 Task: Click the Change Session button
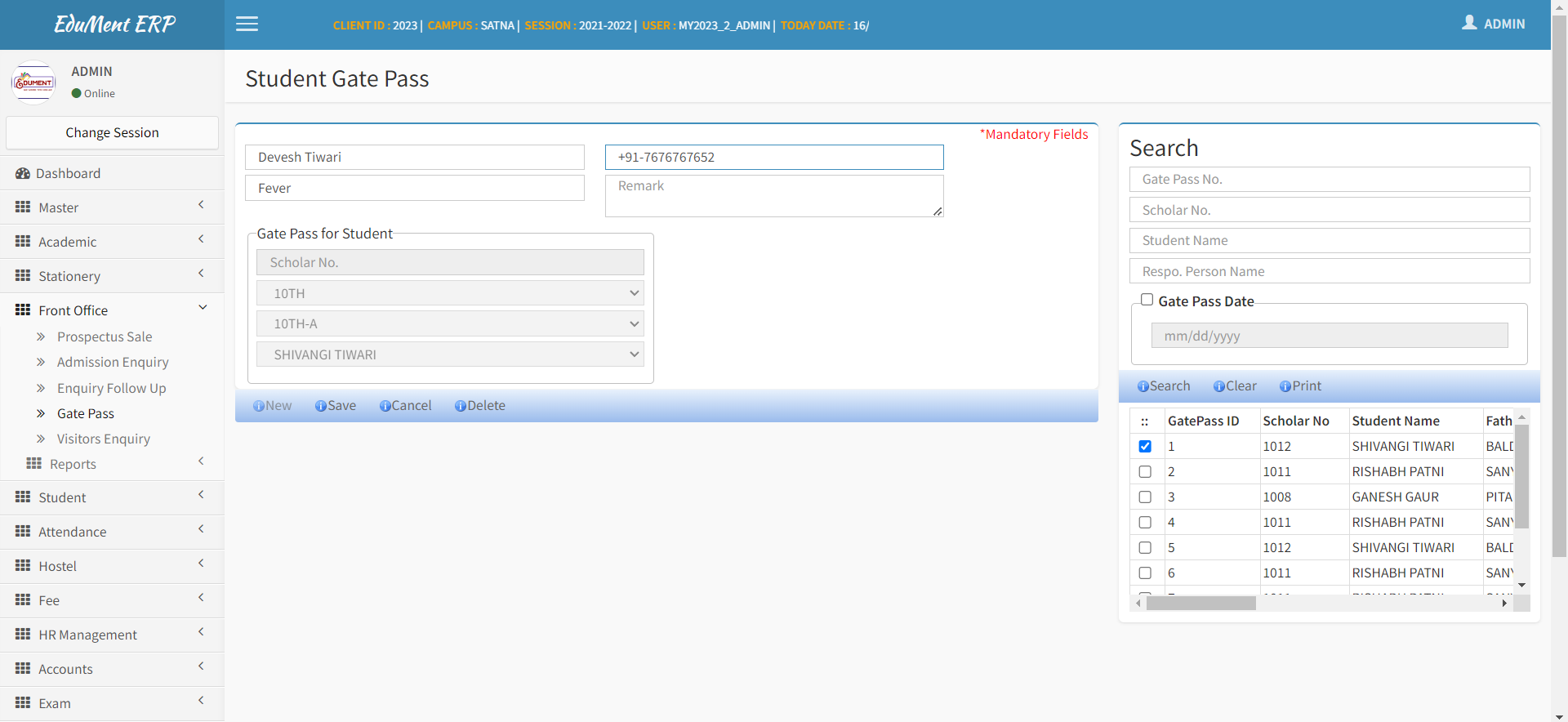point(112,132)
